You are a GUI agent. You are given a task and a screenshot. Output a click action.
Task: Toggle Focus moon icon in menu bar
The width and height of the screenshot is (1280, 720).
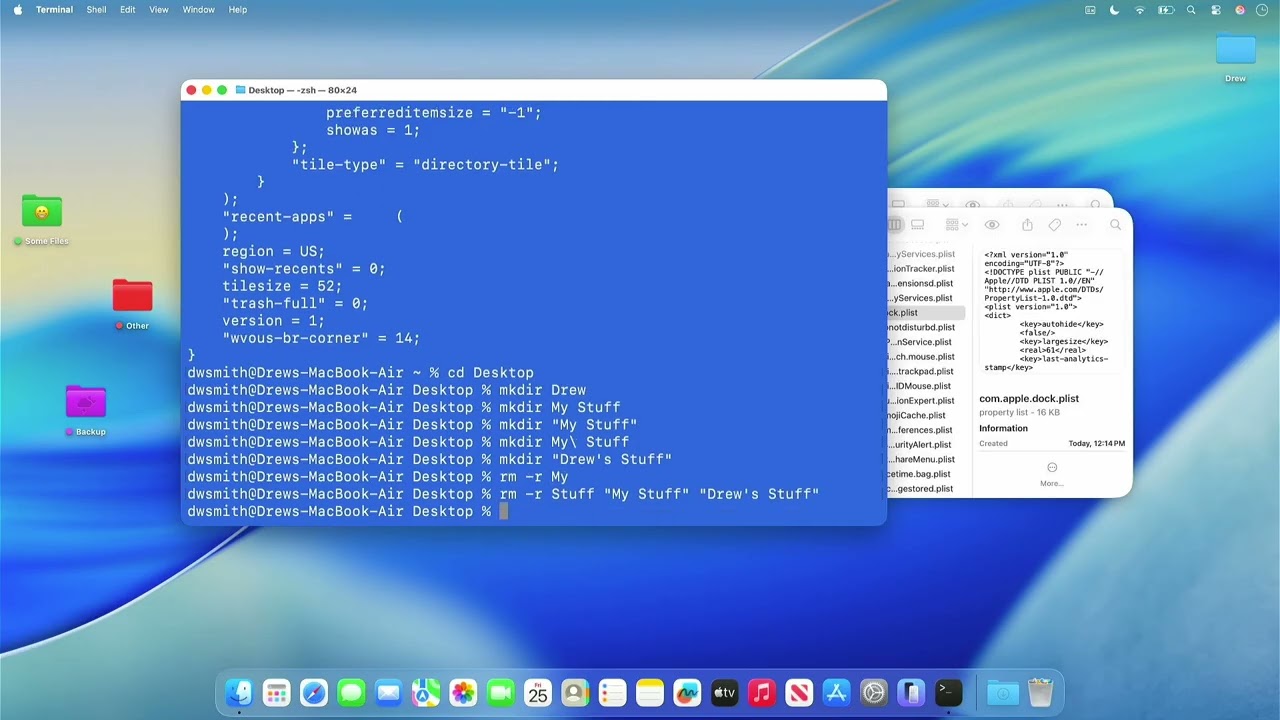tap(1115, 10)
